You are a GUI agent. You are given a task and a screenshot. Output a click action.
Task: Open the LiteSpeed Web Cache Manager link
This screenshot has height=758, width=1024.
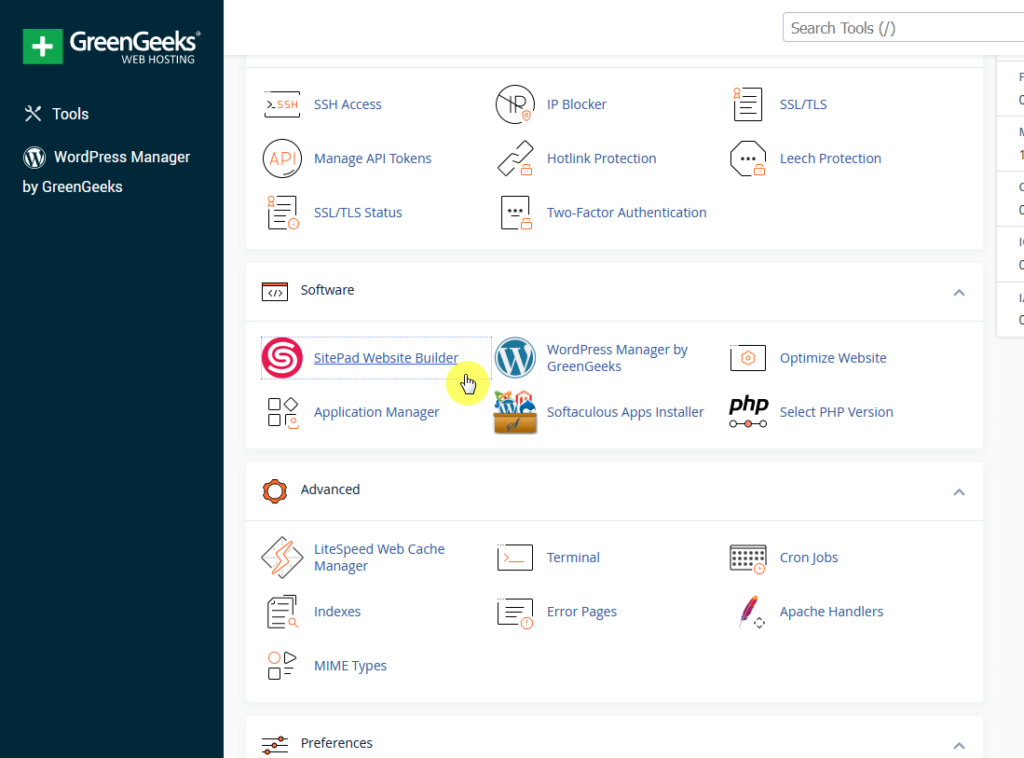379,558
